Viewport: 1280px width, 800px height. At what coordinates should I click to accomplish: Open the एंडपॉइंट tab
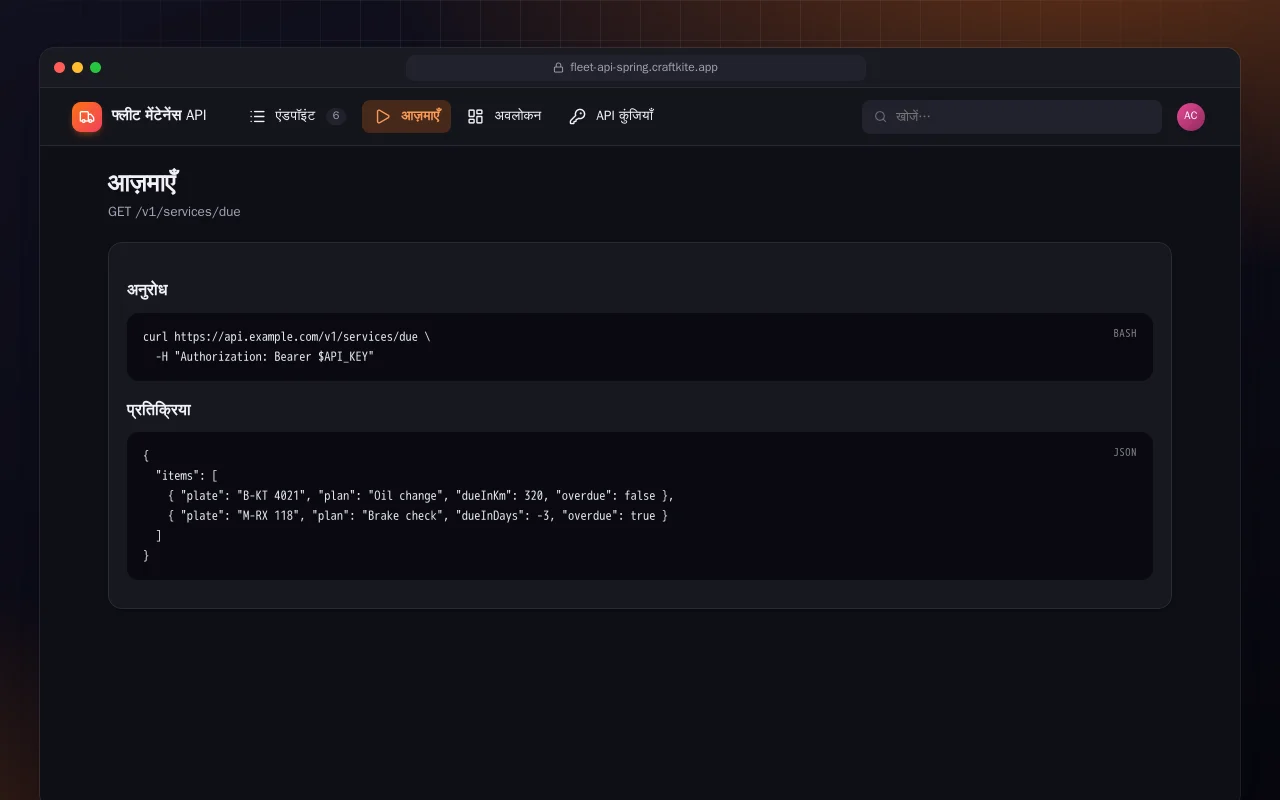pyautogui.click(x=298, y=116)
